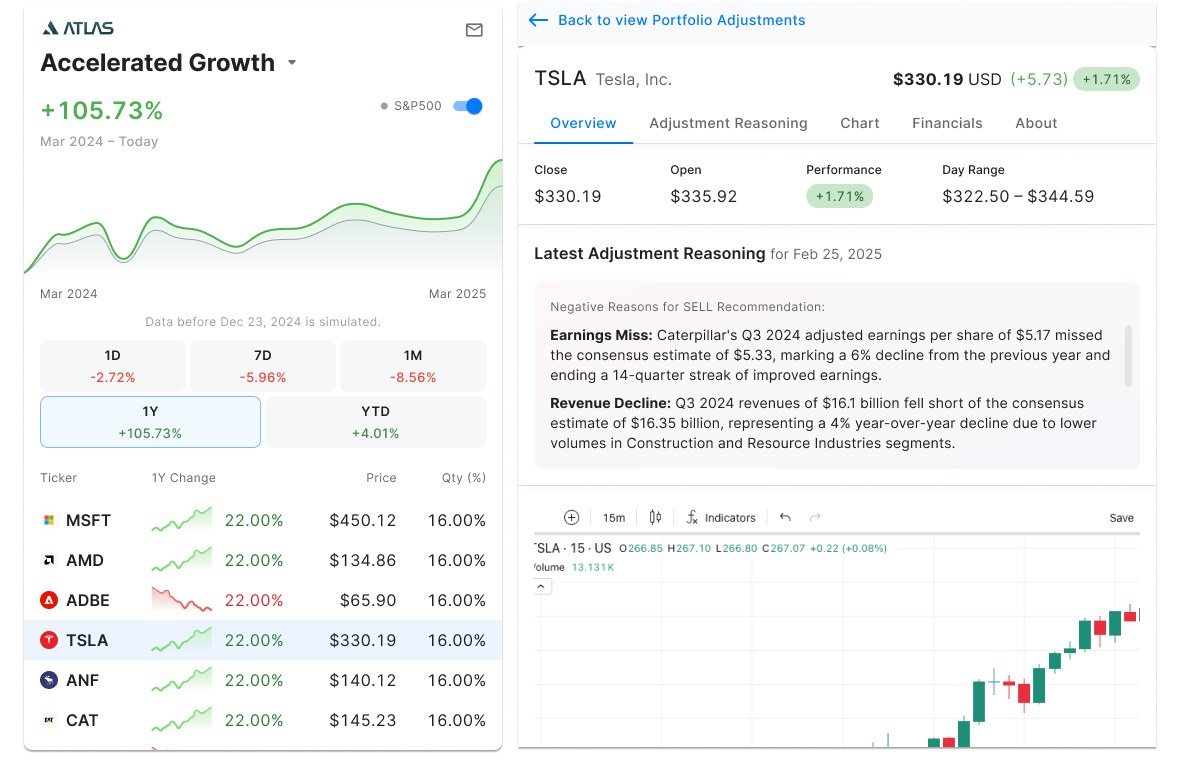
Task: Collapse the chart legend chevron
Action: coord(542,587)
